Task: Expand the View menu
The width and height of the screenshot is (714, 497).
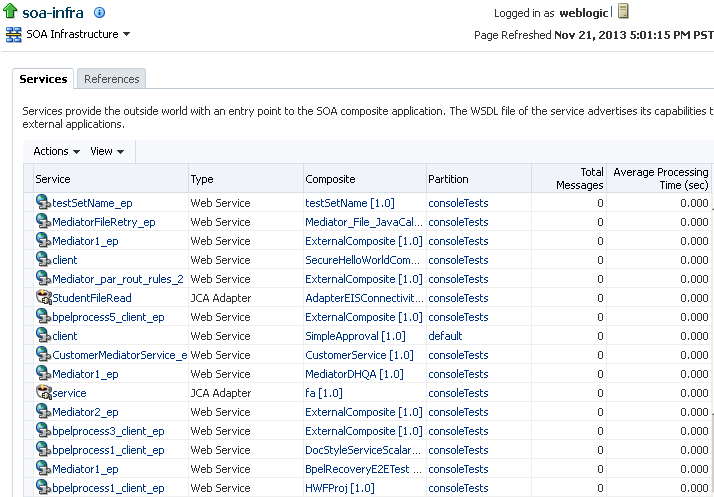Action: tap(107, 151)
